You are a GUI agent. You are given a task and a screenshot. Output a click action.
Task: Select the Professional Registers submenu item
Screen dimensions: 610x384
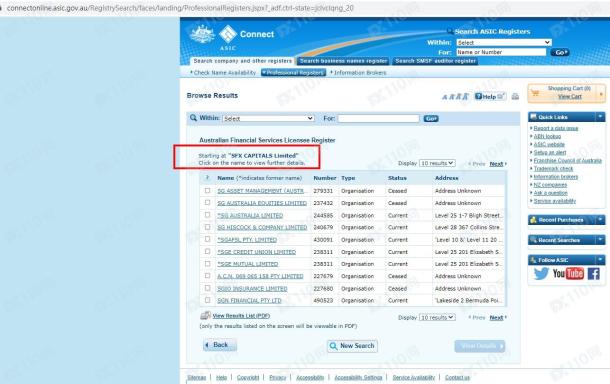tap(294, 73)
